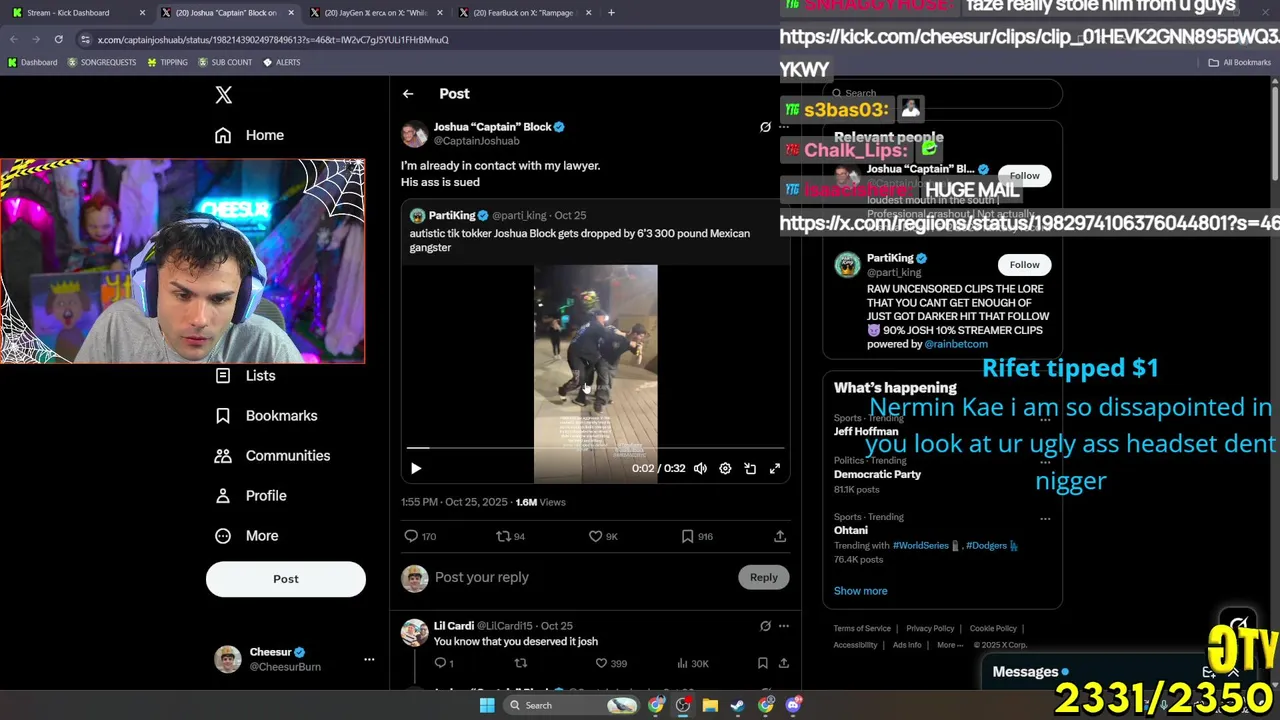
Task: Open File Explorer from taskbar
Action: (x=710, y=705)
